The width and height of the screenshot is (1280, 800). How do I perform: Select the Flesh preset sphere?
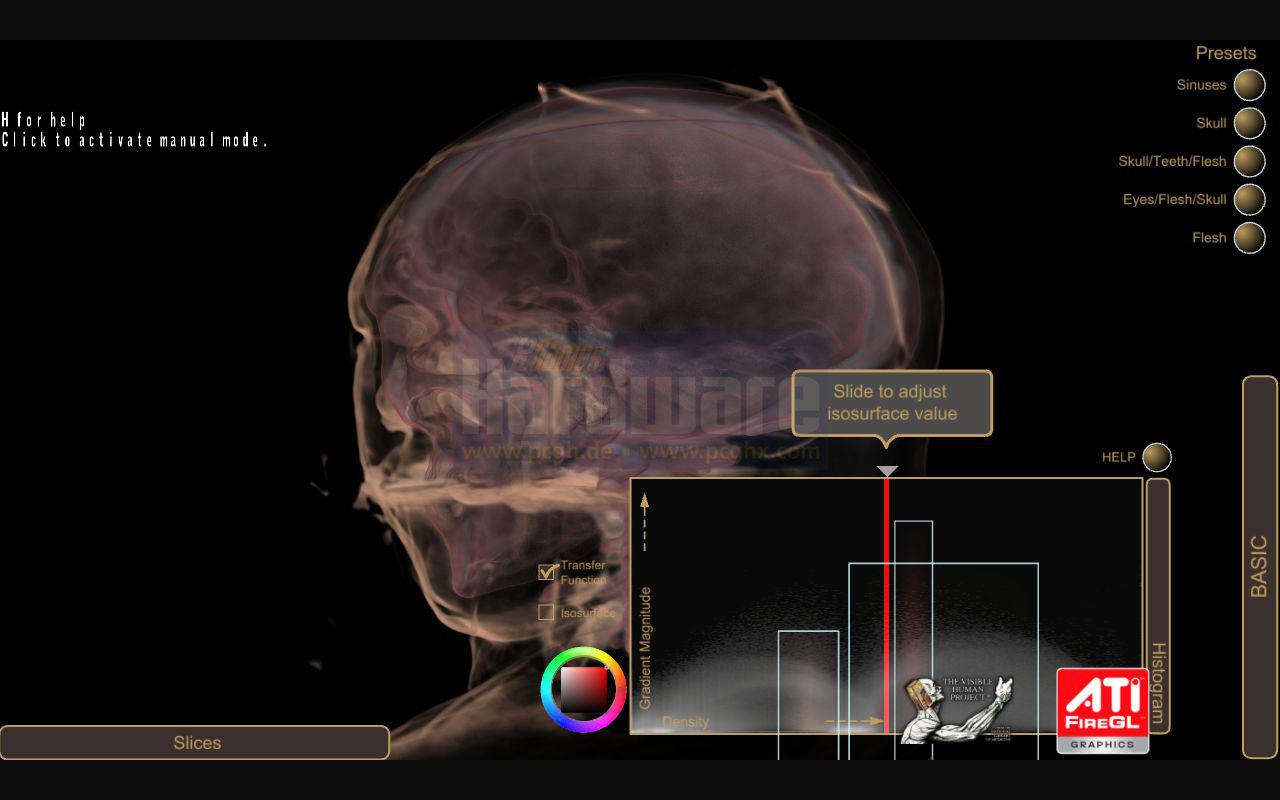click(1249, 238)
